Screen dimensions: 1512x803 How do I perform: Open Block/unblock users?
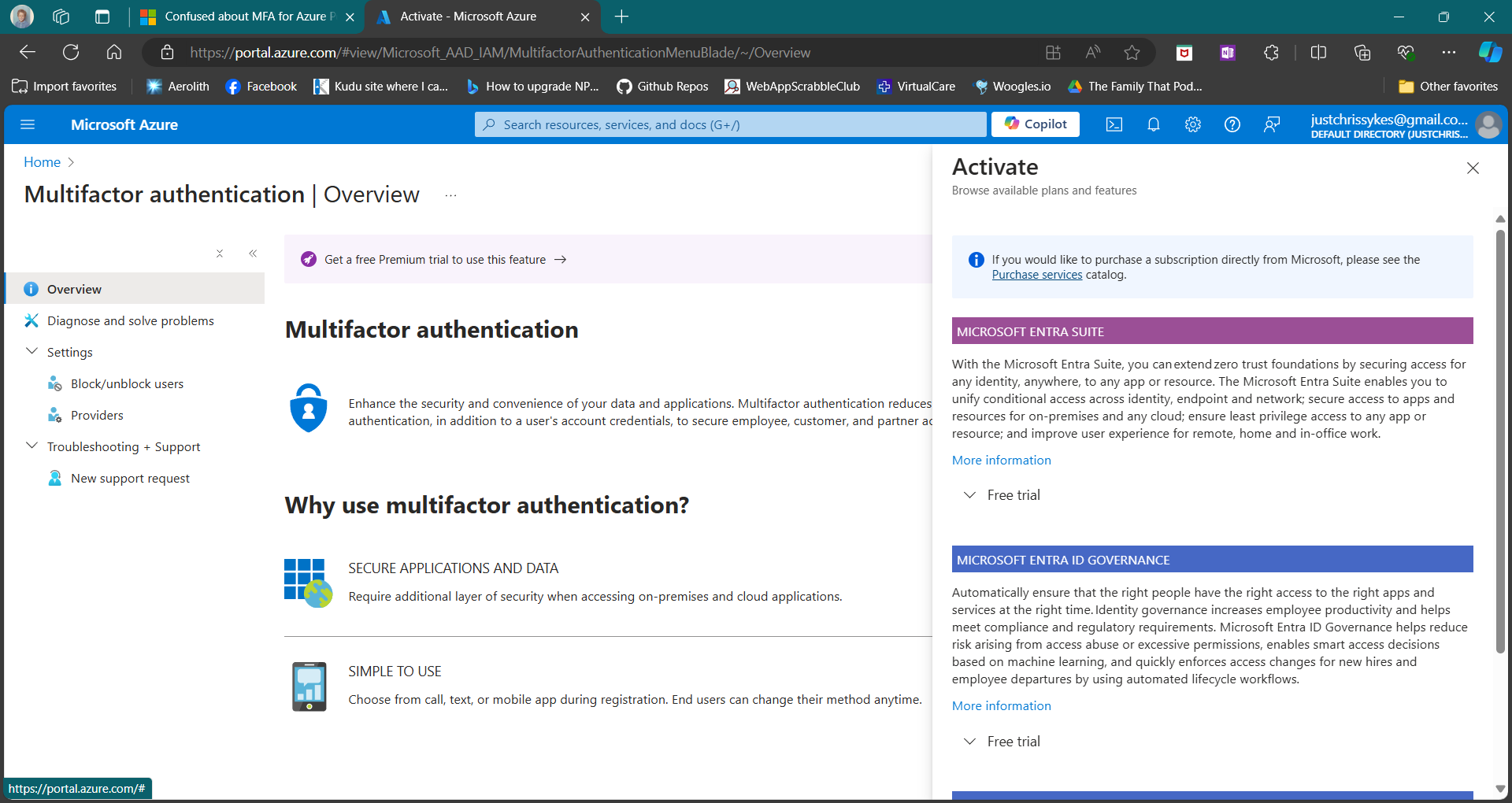tap(127, 383)
